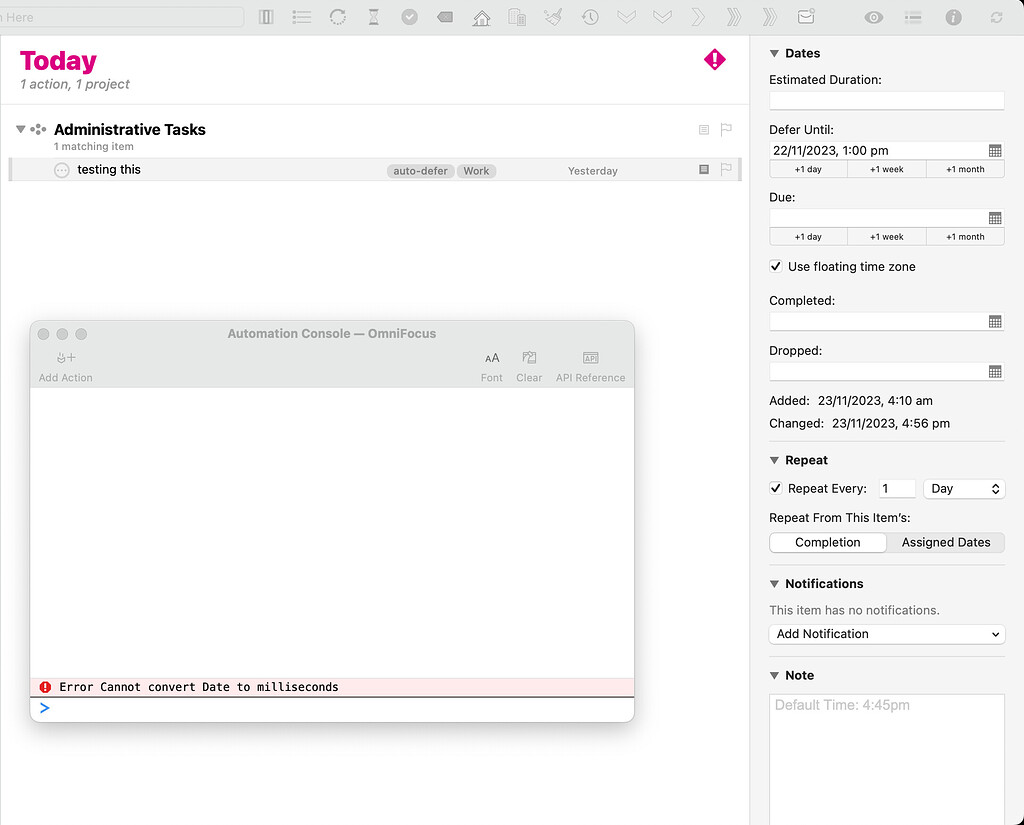Click the calendar icon beside the Due field

pyautogui.click(x=996, y=218)
